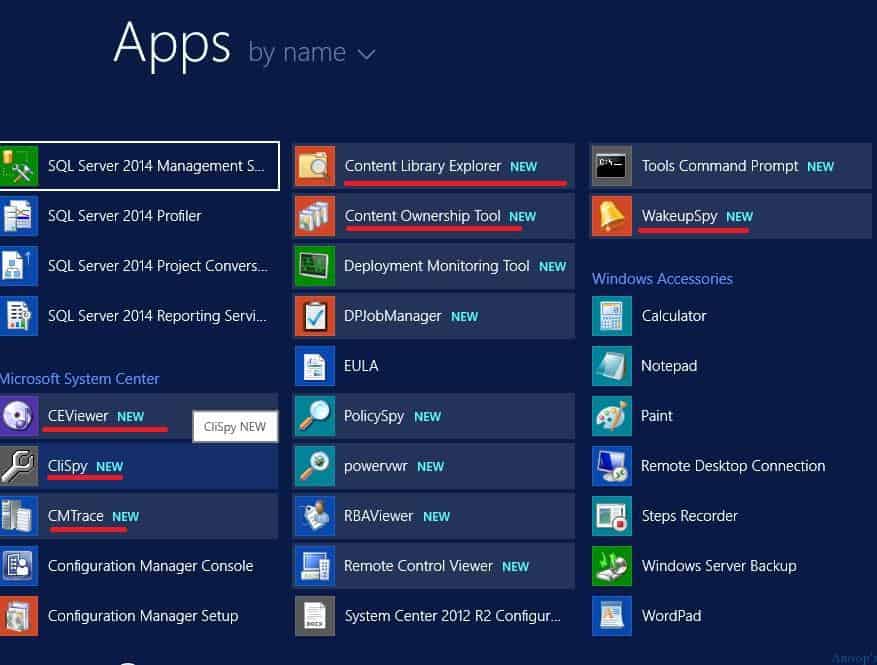This screenshot has height=665, width=877.
Task: Click the 'EULA' label
Action: point(361,366)
